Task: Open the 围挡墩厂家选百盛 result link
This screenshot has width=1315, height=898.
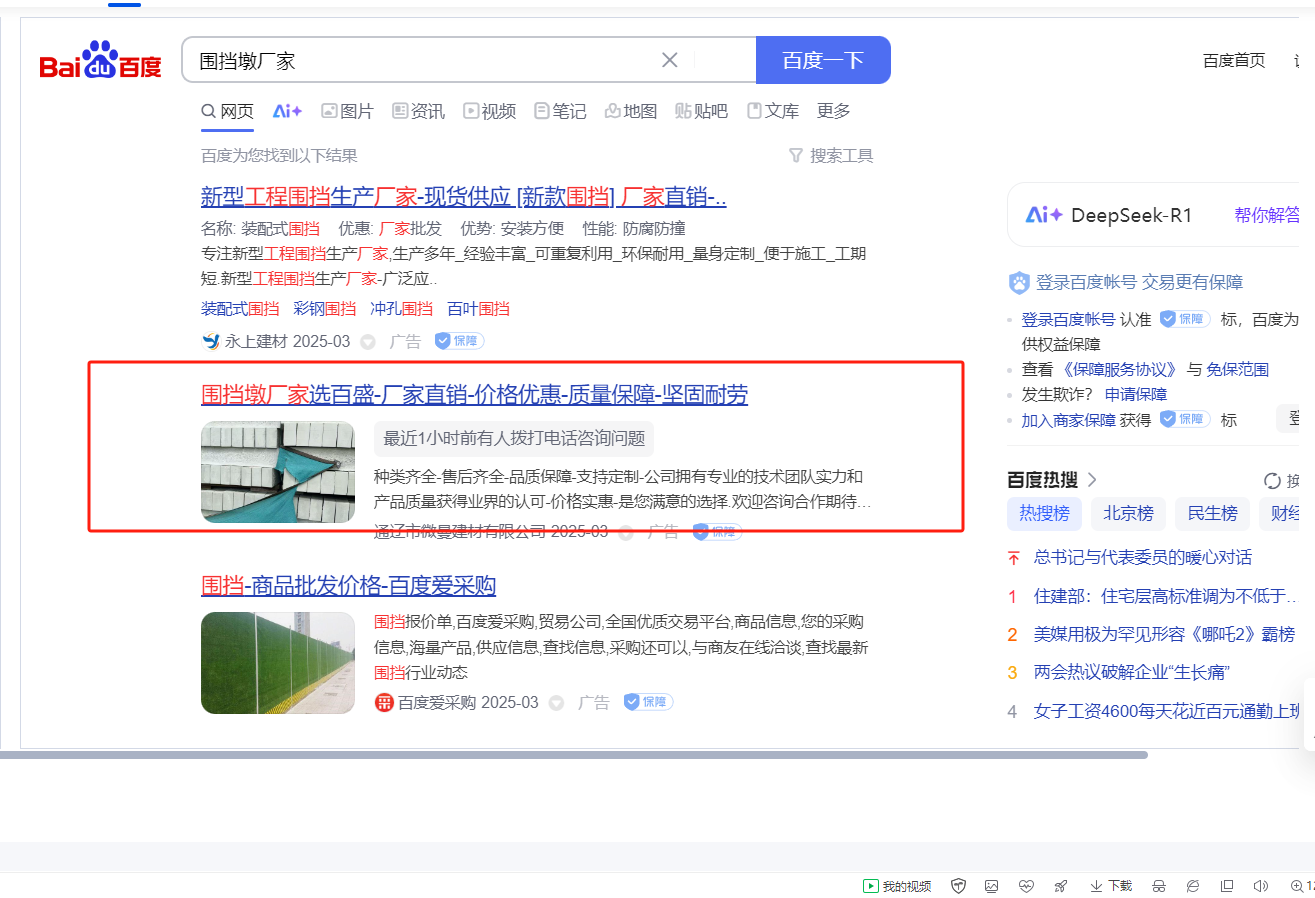Action: coord(474,395)
